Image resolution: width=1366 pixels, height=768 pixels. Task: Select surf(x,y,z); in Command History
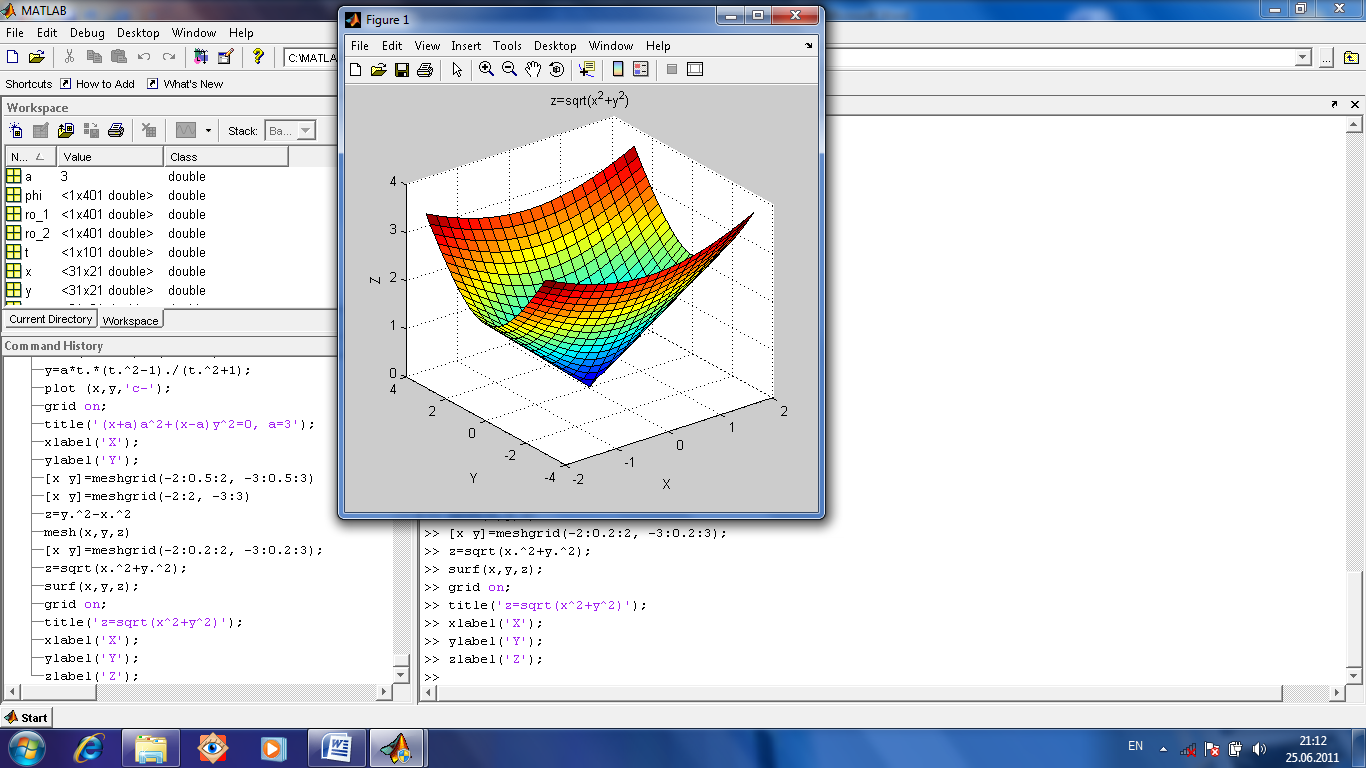pyautogui.click(x=92, y=586)
